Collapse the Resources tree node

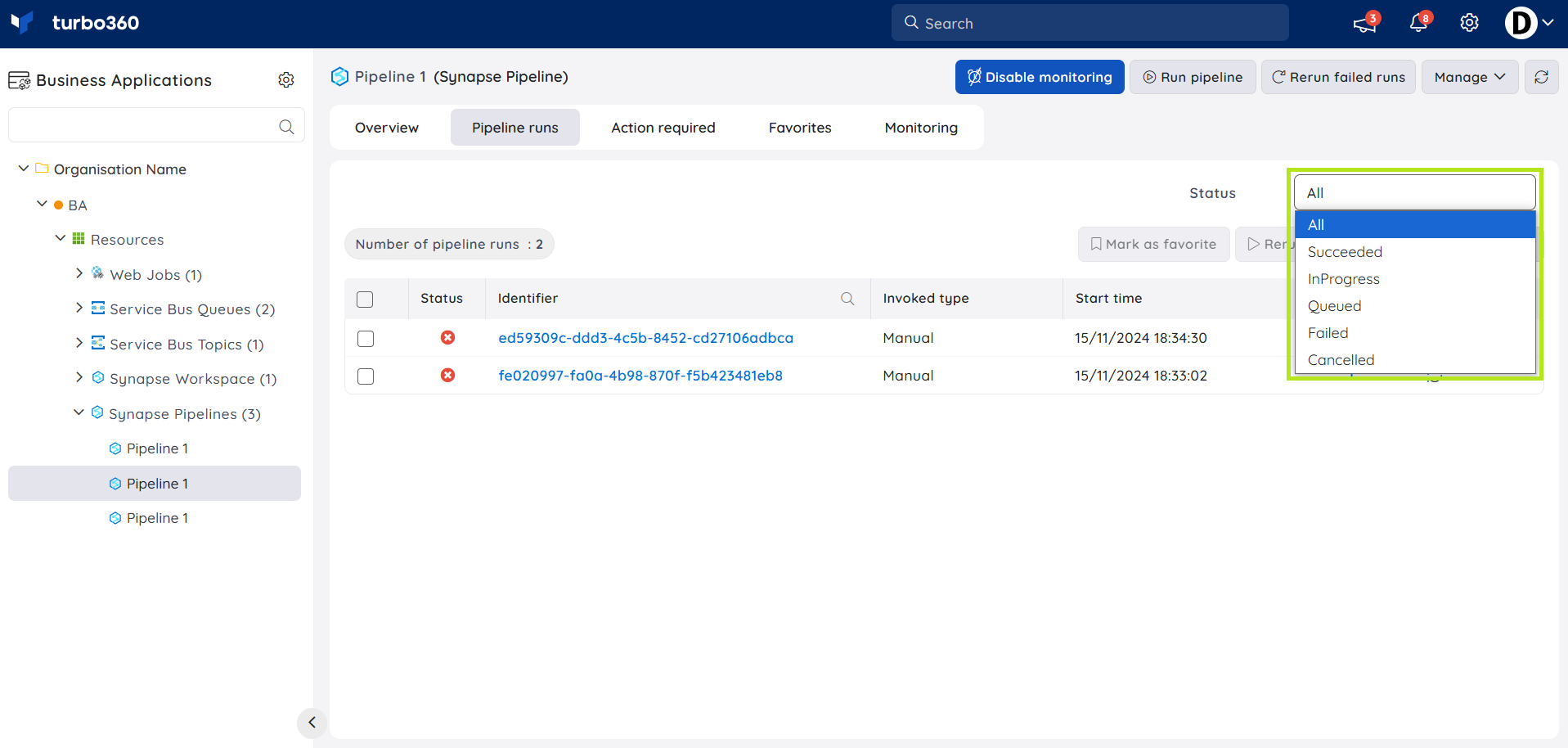[x=61, y=238]
